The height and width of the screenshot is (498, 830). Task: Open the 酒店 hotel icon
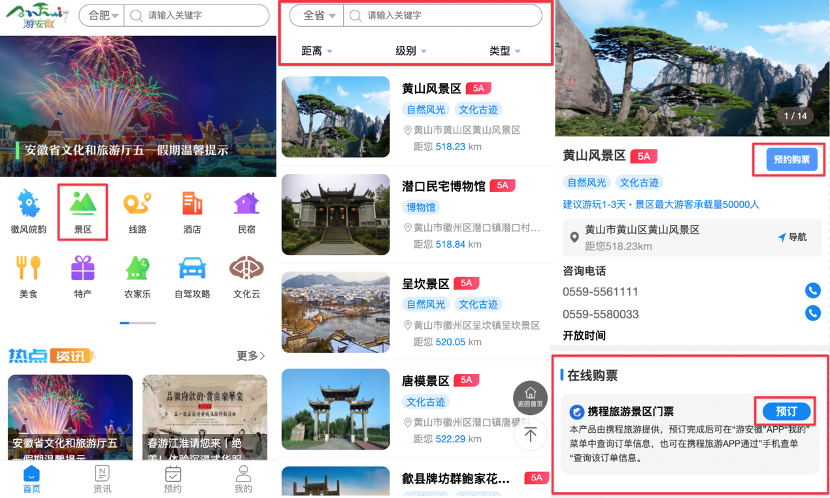coord(192,204)
